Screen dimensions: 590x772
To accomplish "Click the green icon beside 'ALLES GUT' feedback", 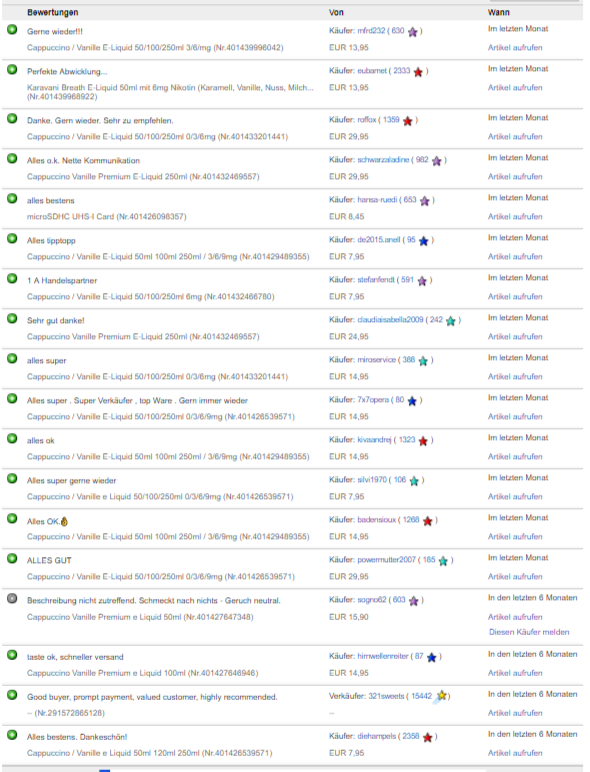I will [12, 559].
